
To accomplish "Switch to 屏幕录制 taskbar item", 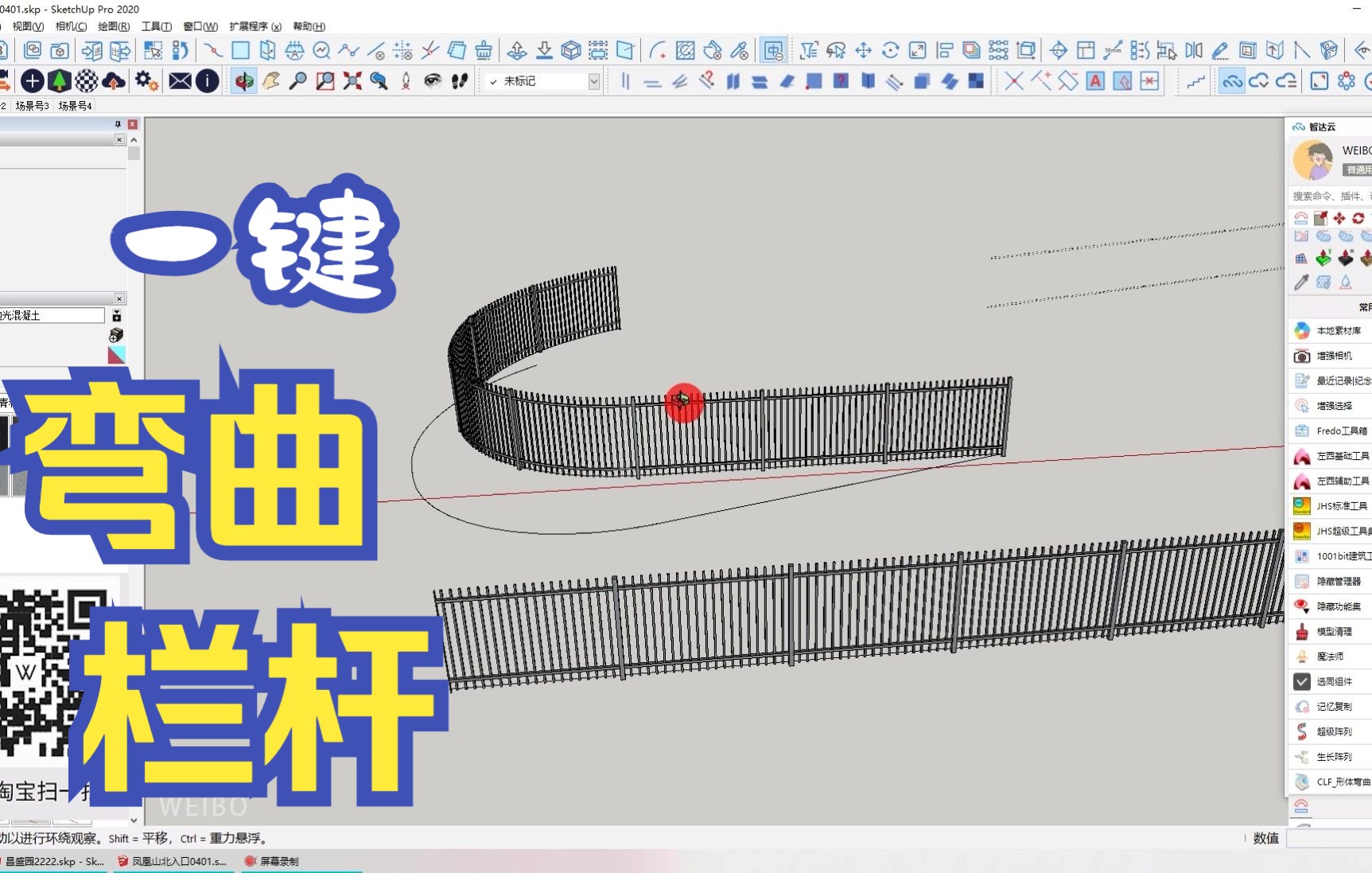I will pyautogui.click(x=272, y=861).
